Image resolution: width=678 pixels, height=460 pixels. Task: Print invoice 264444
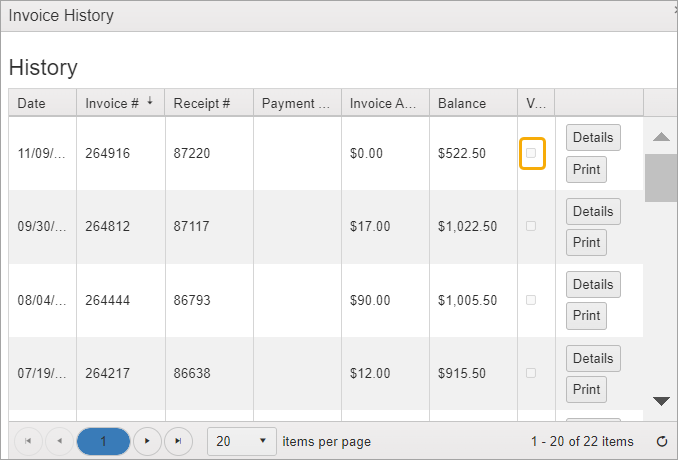[x=587, y=316]
